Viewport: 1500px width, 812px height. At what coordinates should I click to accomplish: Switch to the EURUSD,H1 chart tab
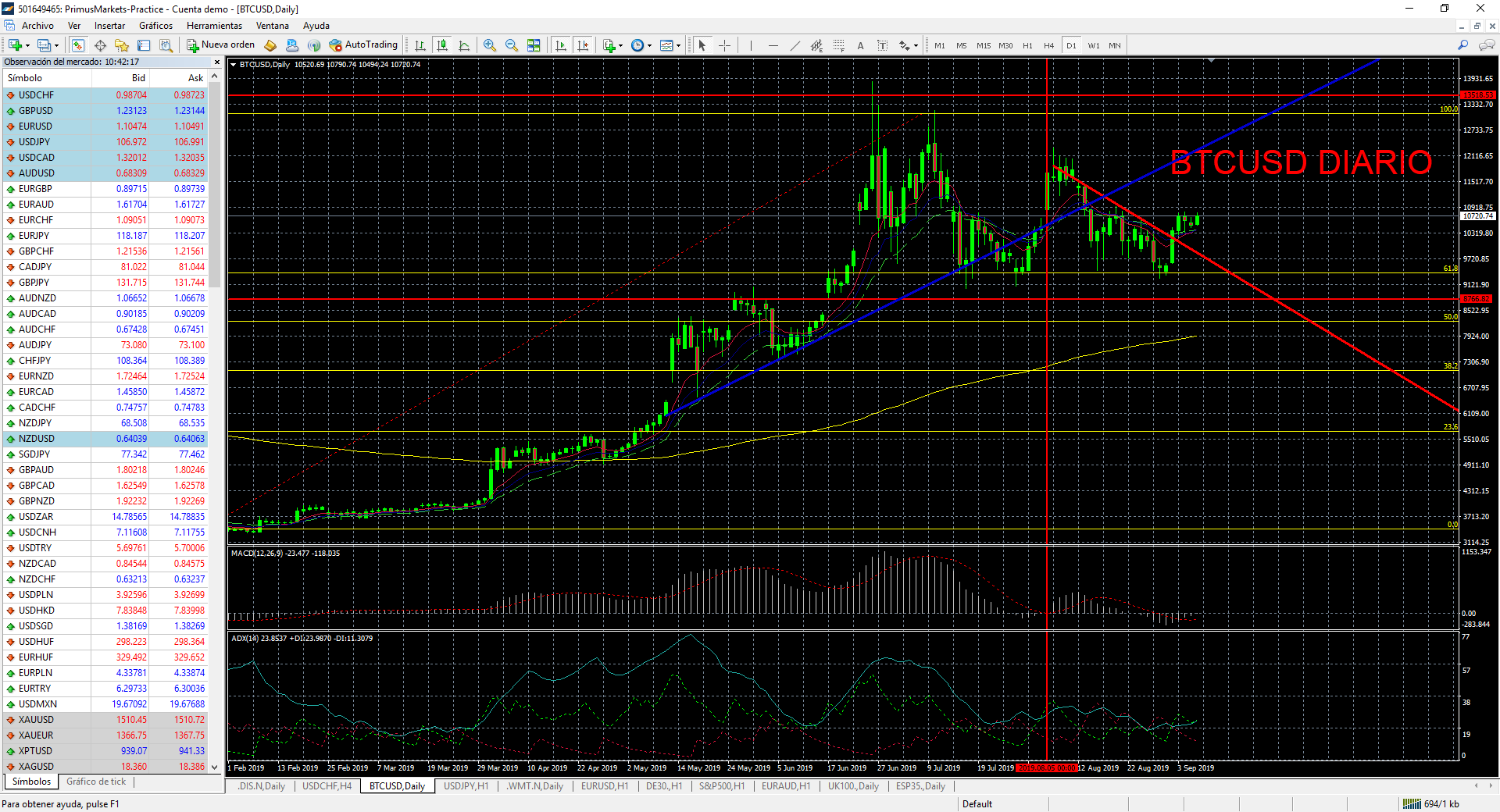click(x=604, y=786)
